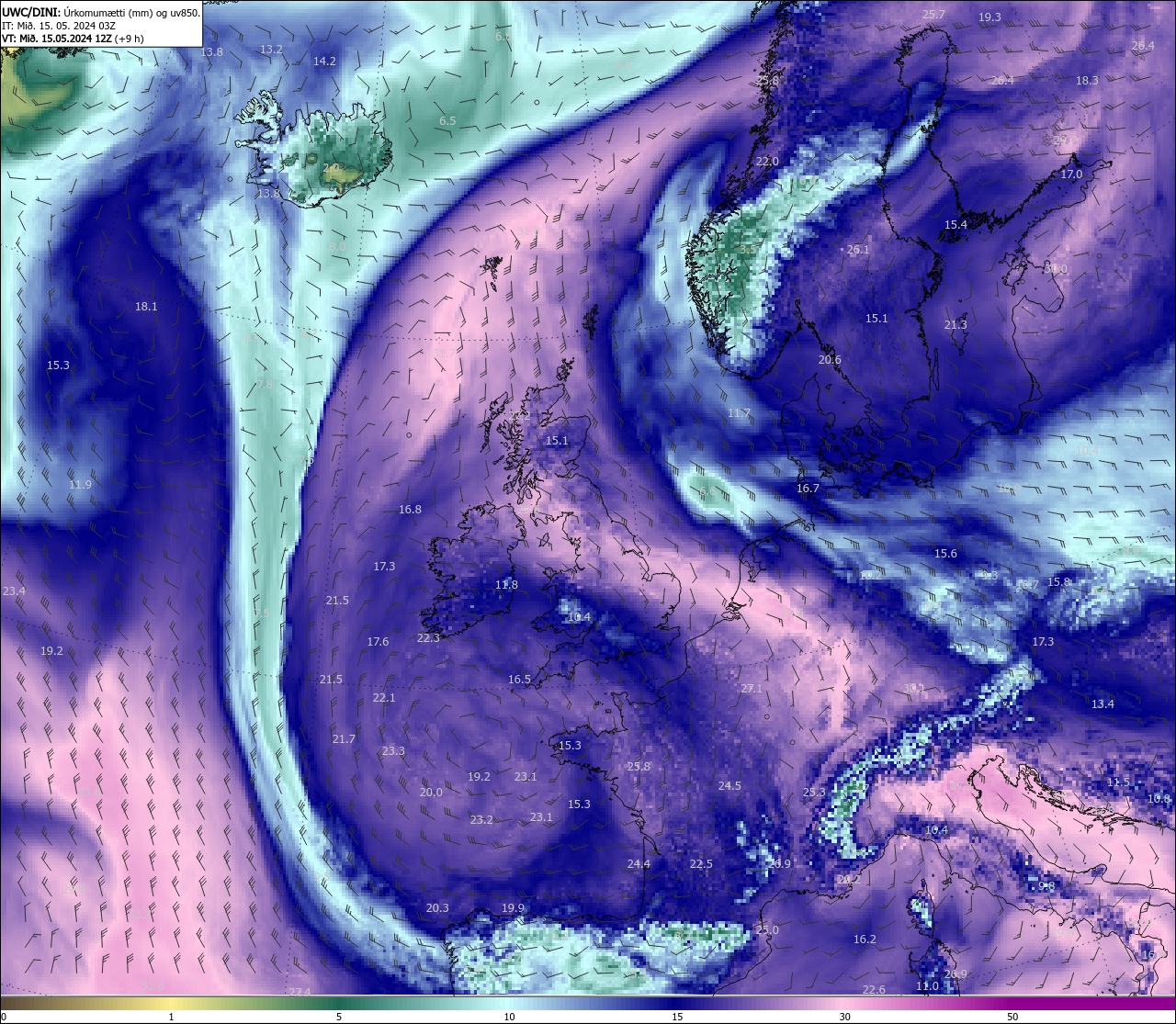Click the value 11.8 over Ireland
The image size is (1176, 1024).
[x=506, y=585]
